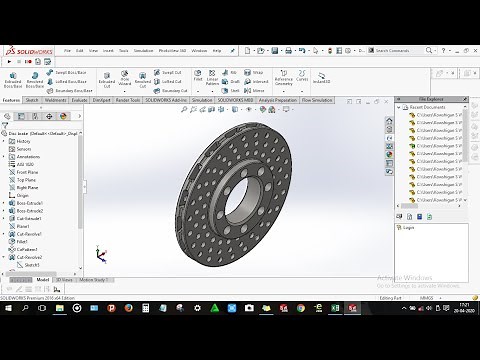
Task: Expand the Cut-Revolve1 feature
Action: click(x=4, y=234)
